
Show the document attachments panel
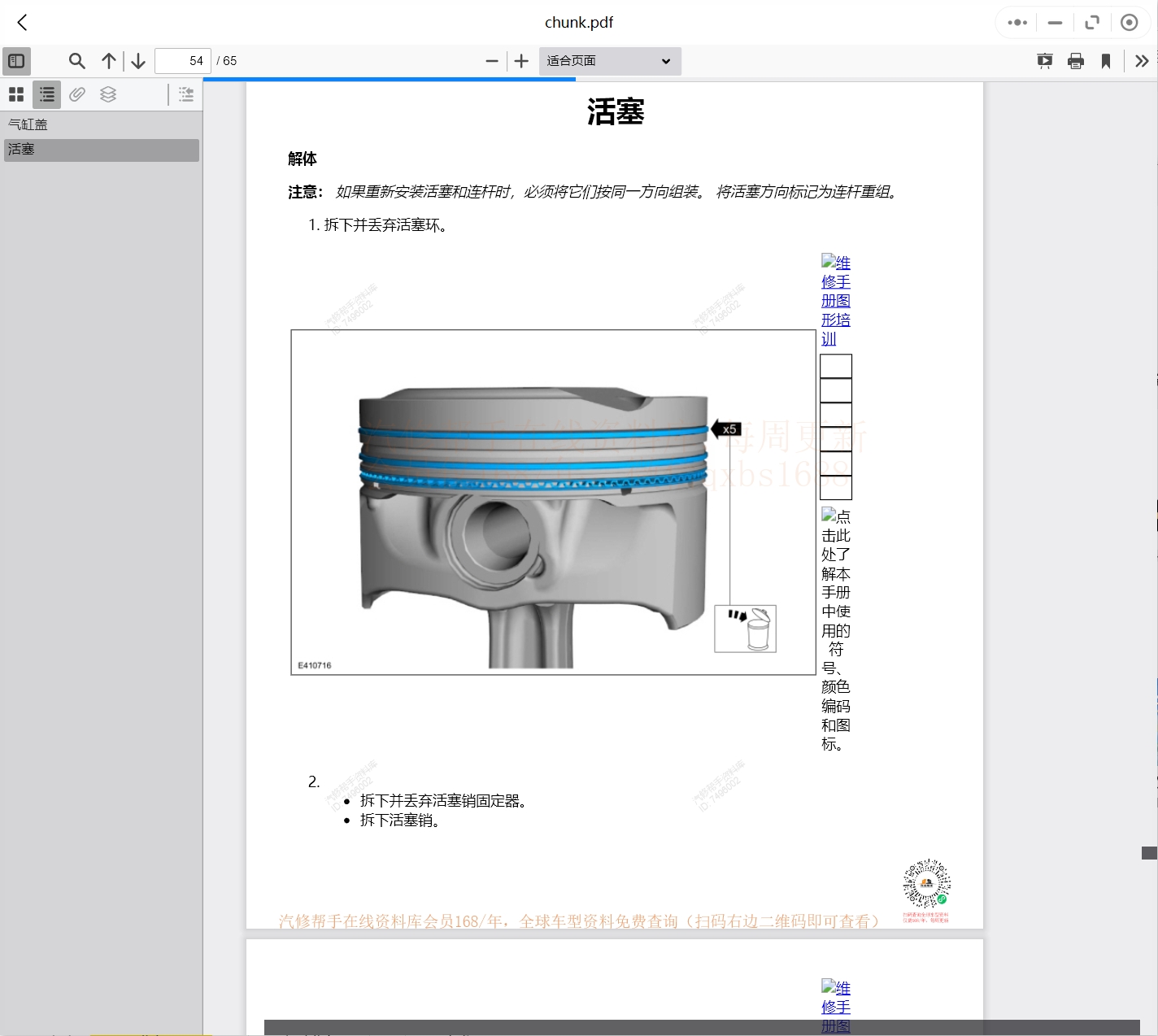(x=77, y=94)
